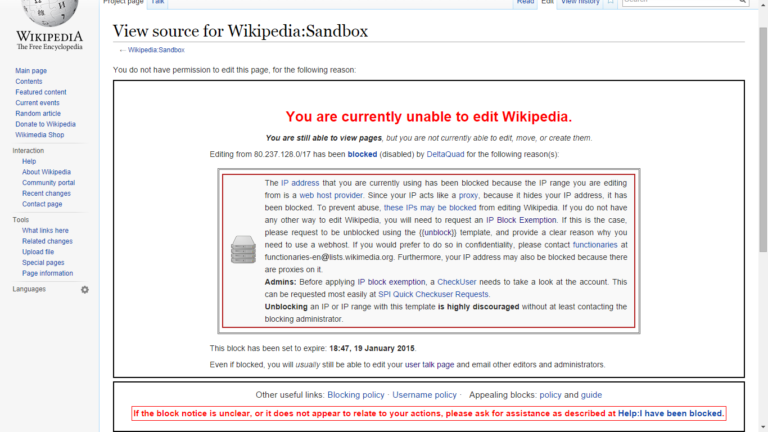Open the Special pages link

pos(43,263)
